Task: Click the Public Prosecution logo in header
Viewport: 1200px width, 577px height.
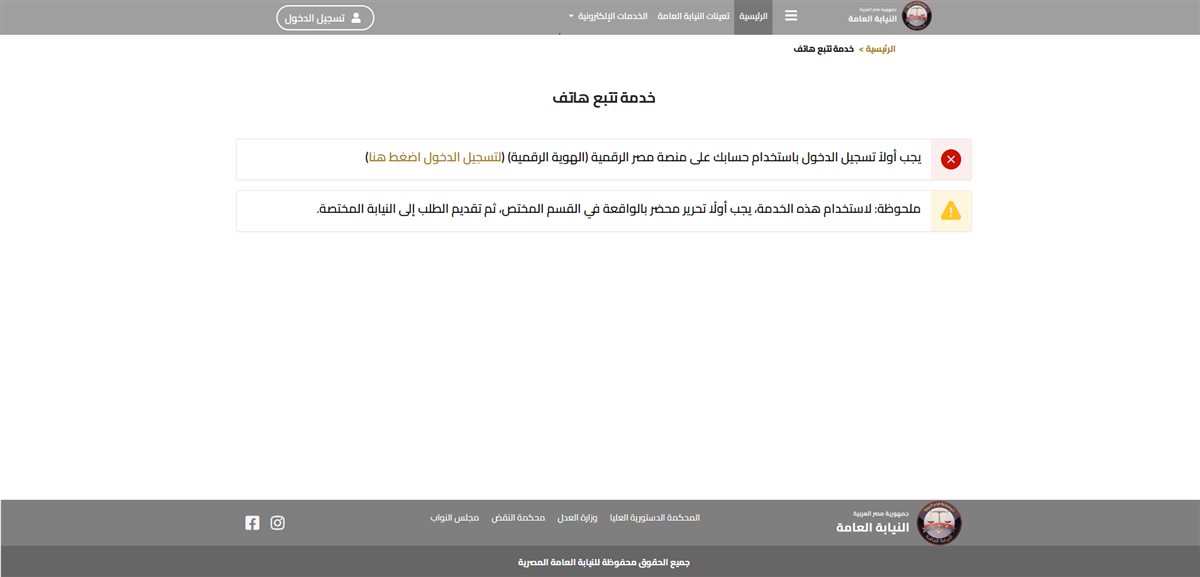Action: tap(916, 16)
